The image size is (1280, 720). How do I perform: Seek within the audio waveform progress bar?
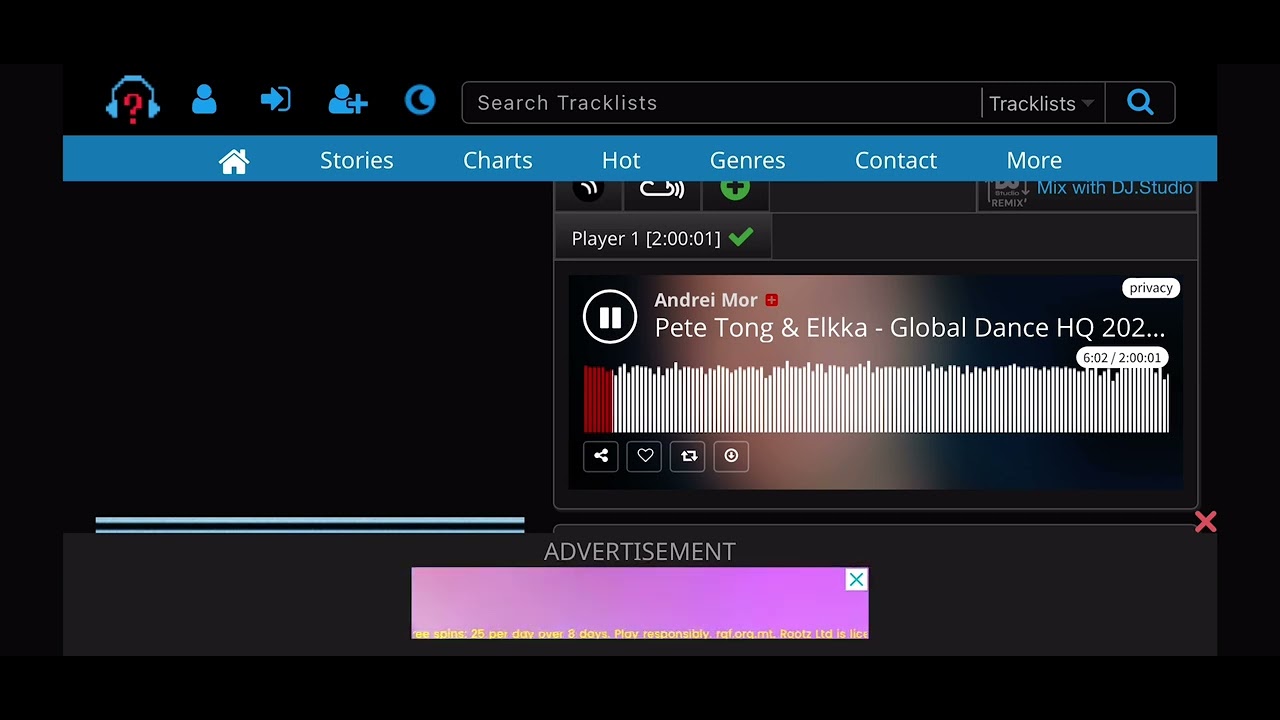point(876,397)
